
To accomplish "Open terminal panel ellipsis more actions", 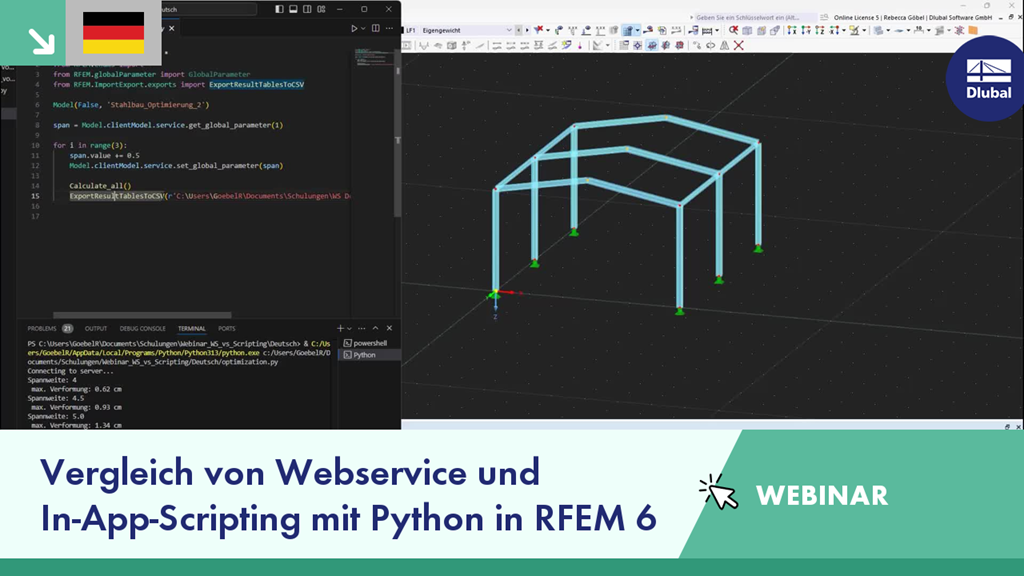I will 362,328.
